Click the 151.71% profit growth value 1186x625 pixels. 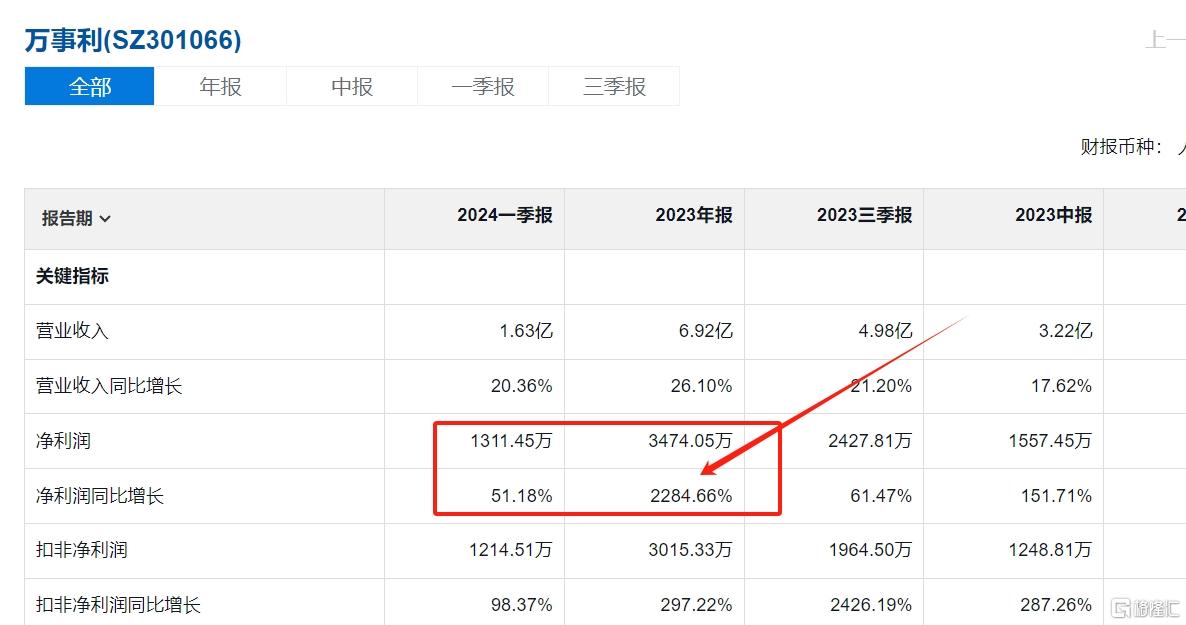[x=1056, y=496]
